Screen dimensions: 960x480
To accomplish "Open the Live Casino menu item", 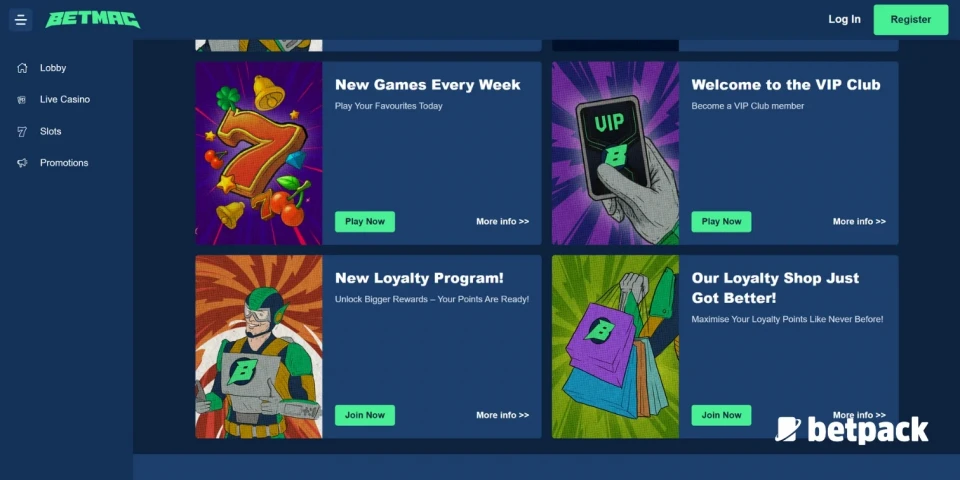I will coord(65,99).
